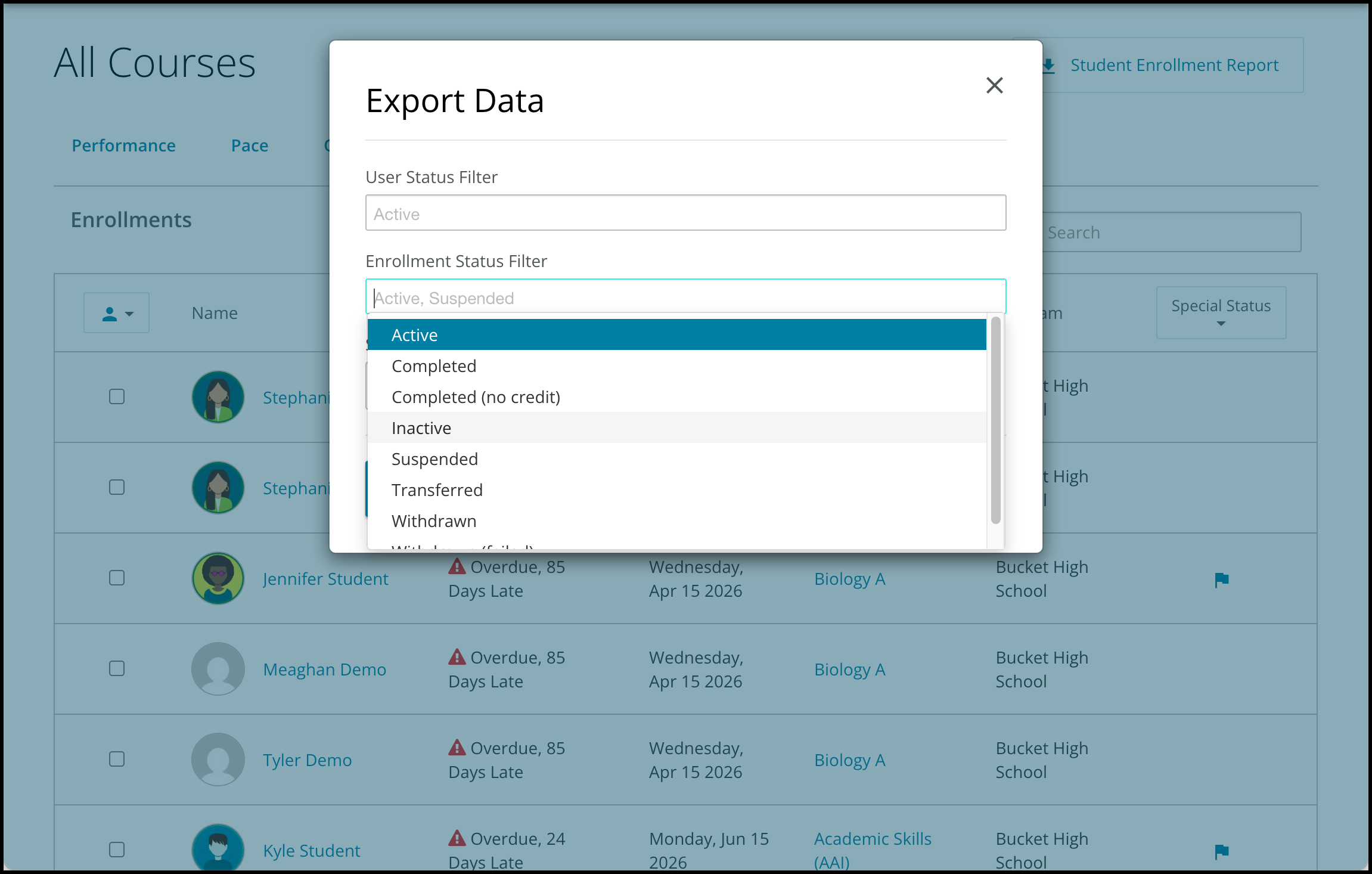Open Meaghan Demo's Biology A course link
Viewport: 1372px width, 874px height.
tap(850, 670)
